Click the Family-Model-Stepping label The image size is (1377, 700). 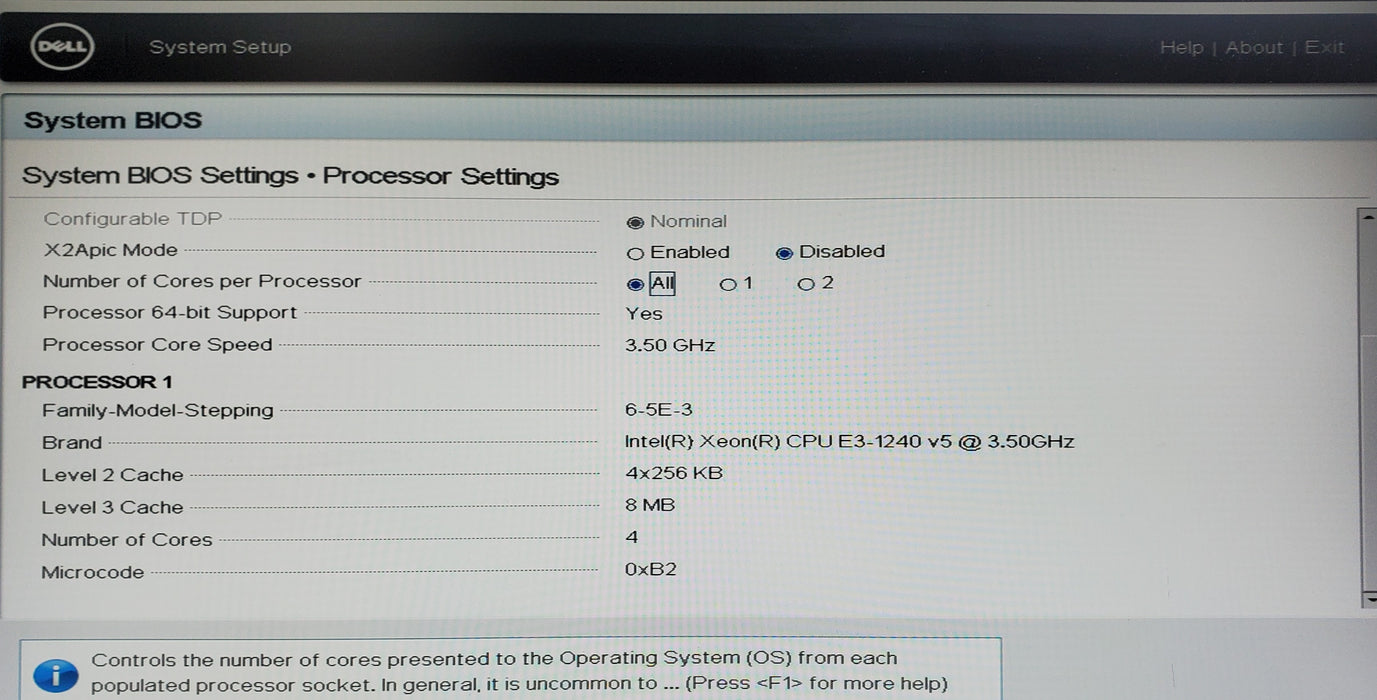coord(158,410)
